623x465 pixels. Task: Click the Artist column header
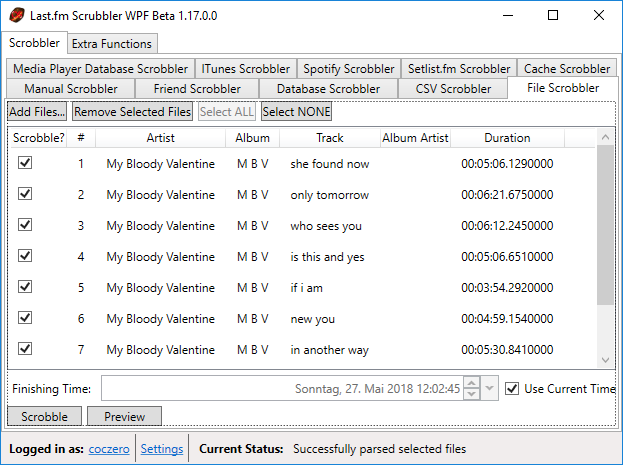161,138
